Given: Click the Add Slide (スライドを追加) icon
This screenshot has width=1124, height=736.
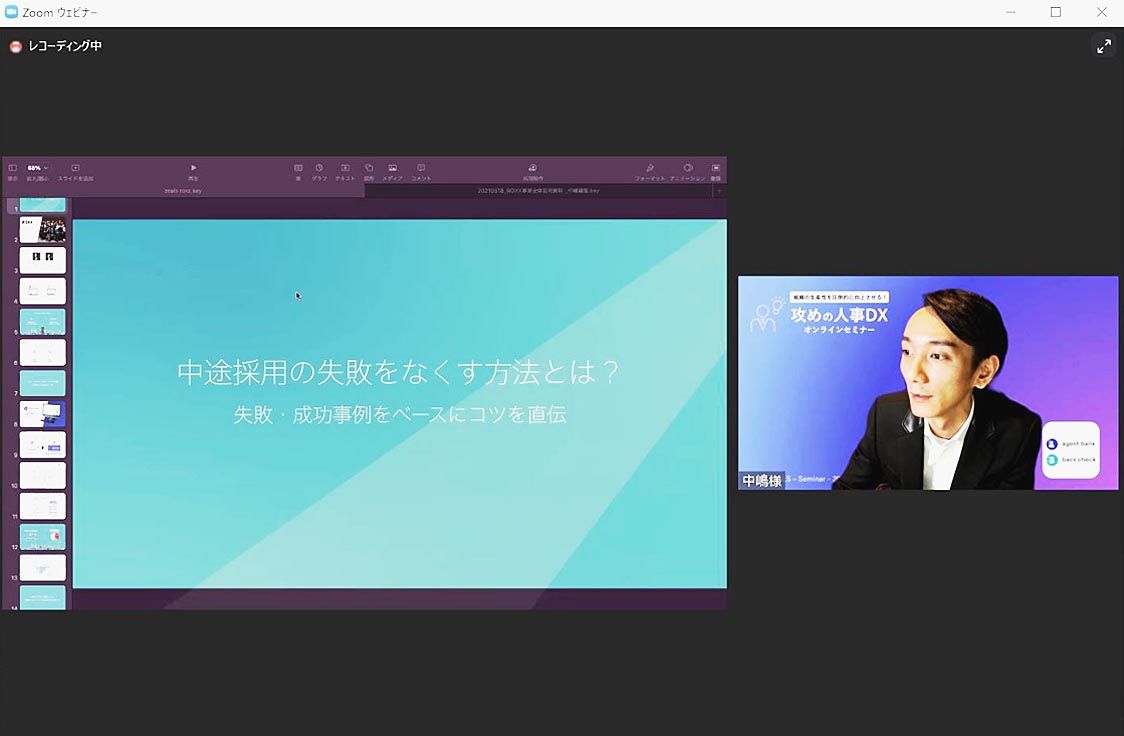Looking at the screenshot, I should tap(75, 168).
